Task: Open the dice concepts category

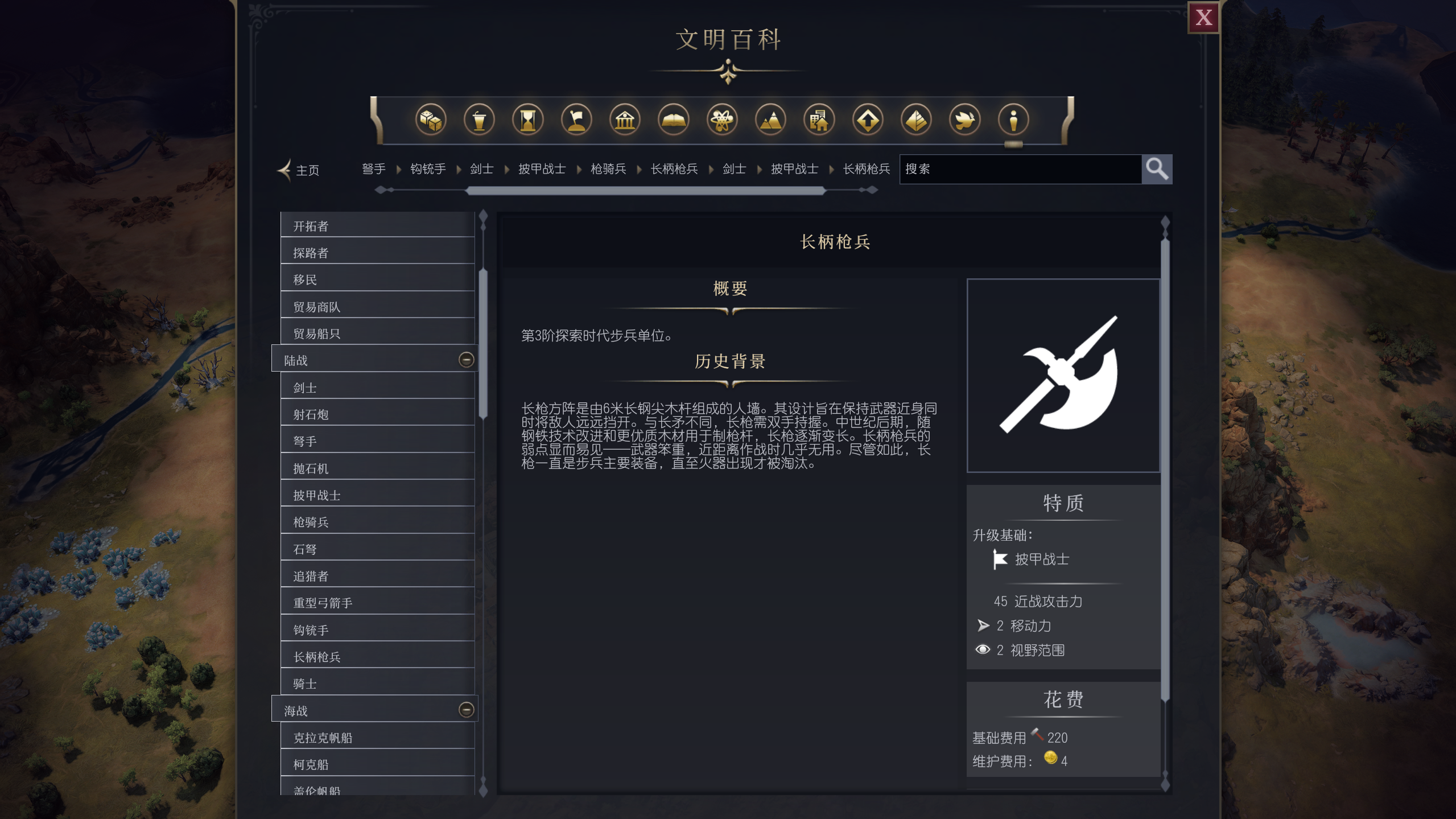Action: tap(431, 120)
